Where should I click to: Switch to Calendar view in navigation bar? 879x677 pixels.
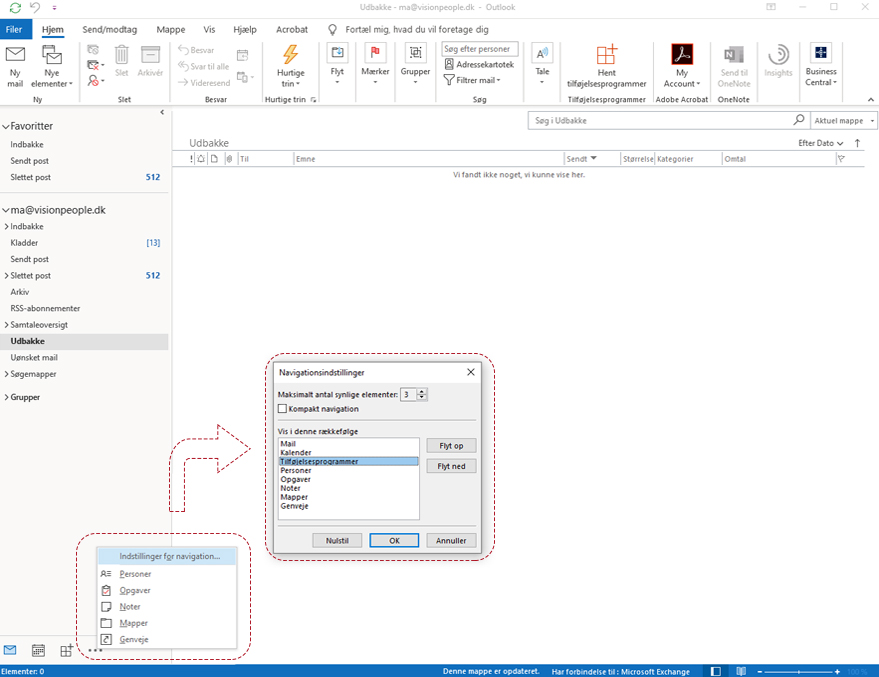pyautogui.click(x=38, y=650)
